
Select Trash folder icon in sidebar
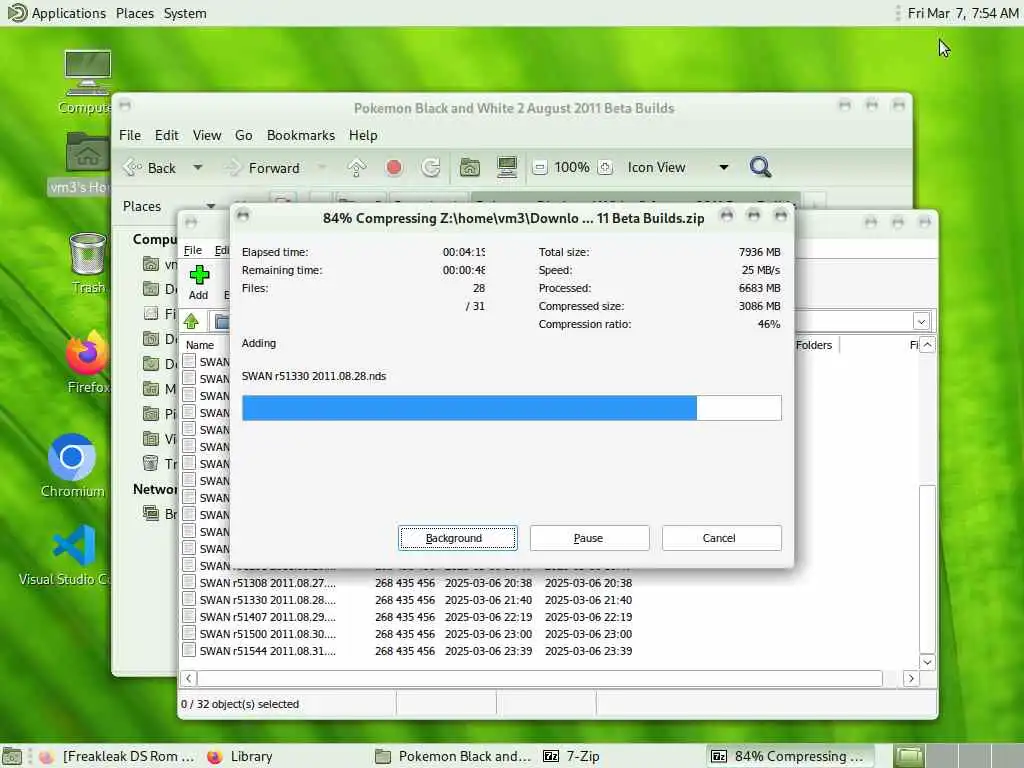151,463
